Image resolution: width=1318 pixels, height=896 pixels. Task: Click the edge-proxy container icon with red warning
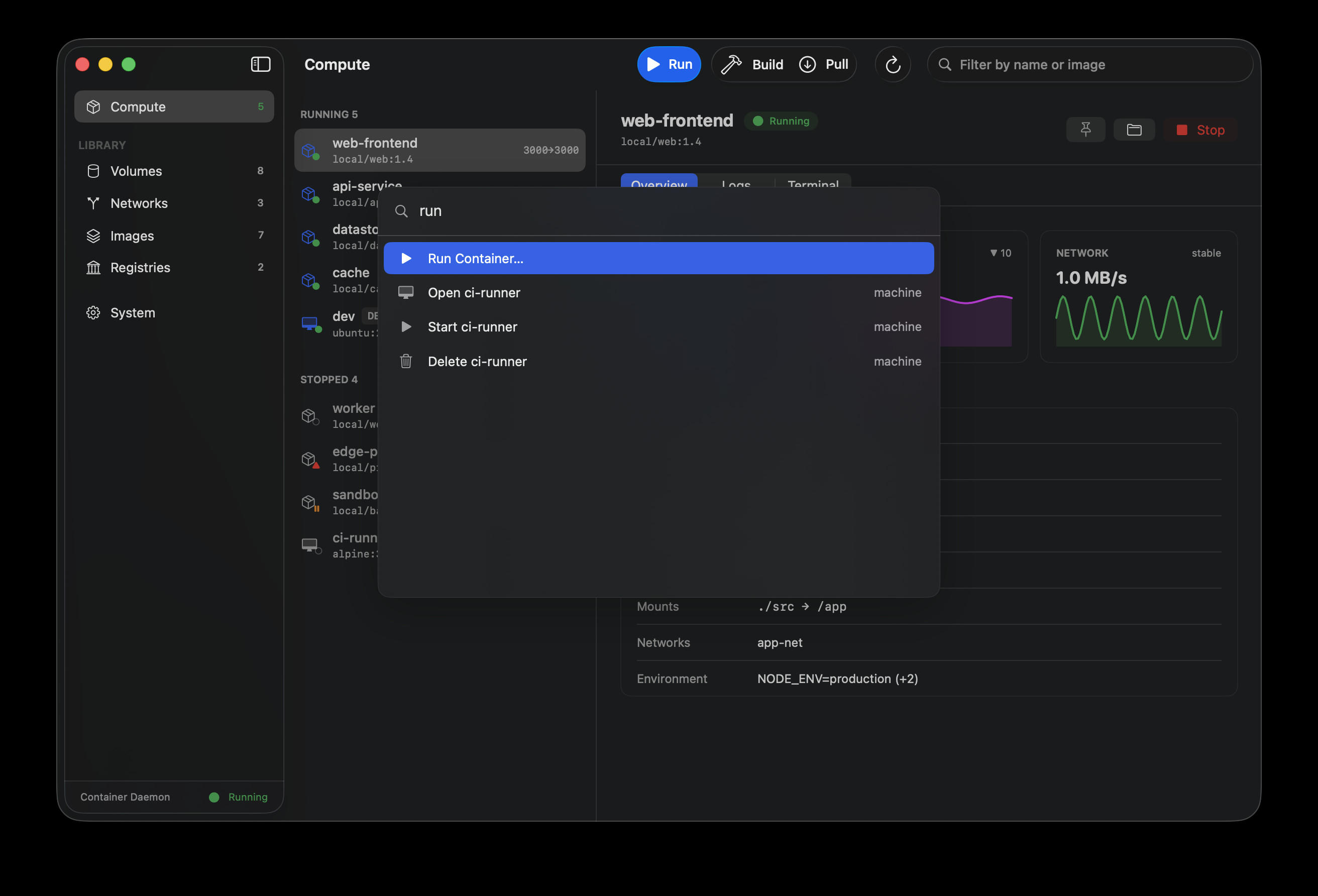[x=310, y=460]
